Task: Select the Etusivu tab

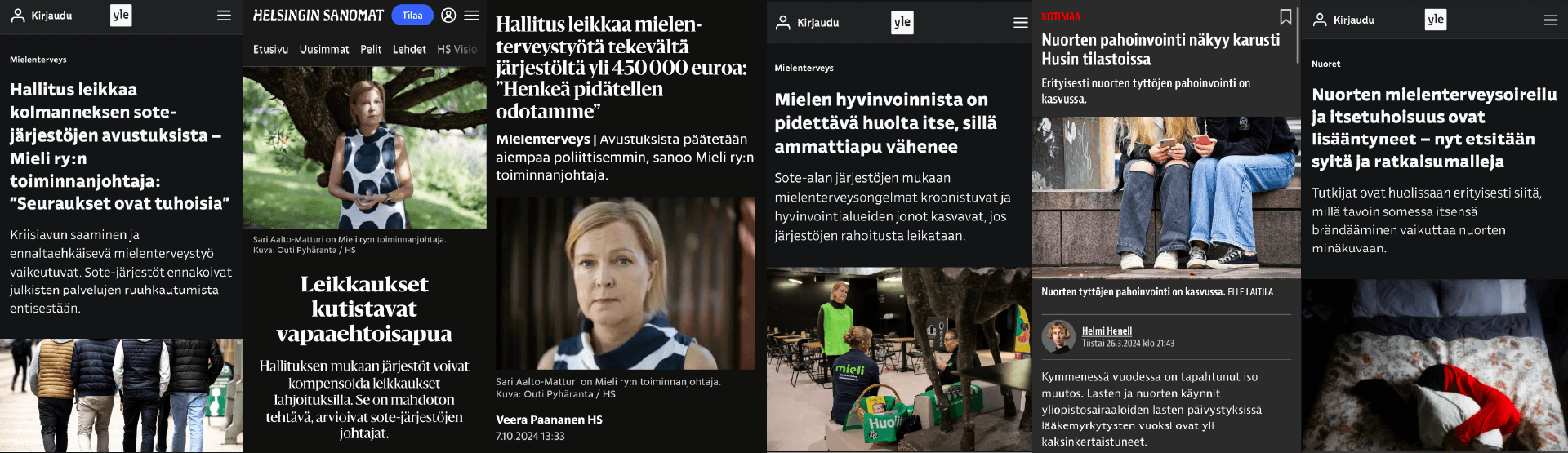Action: click(270, 50)
